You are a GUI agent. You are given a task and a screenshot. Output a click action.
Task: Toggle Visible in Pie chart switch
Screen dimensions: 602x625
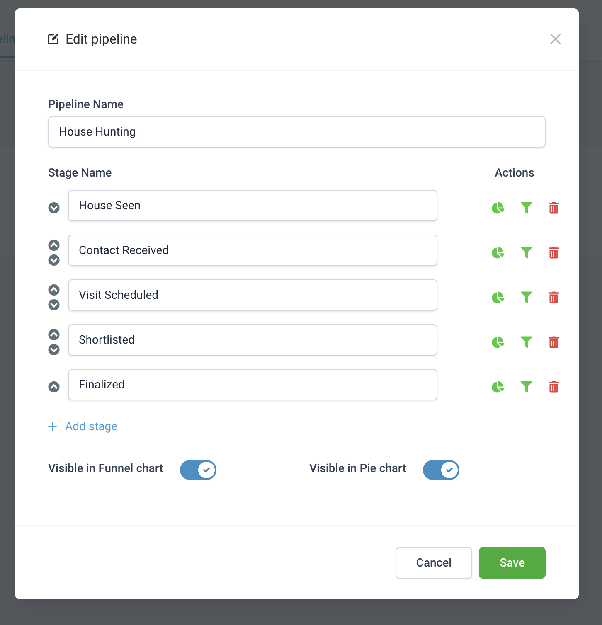click(441, 470)
